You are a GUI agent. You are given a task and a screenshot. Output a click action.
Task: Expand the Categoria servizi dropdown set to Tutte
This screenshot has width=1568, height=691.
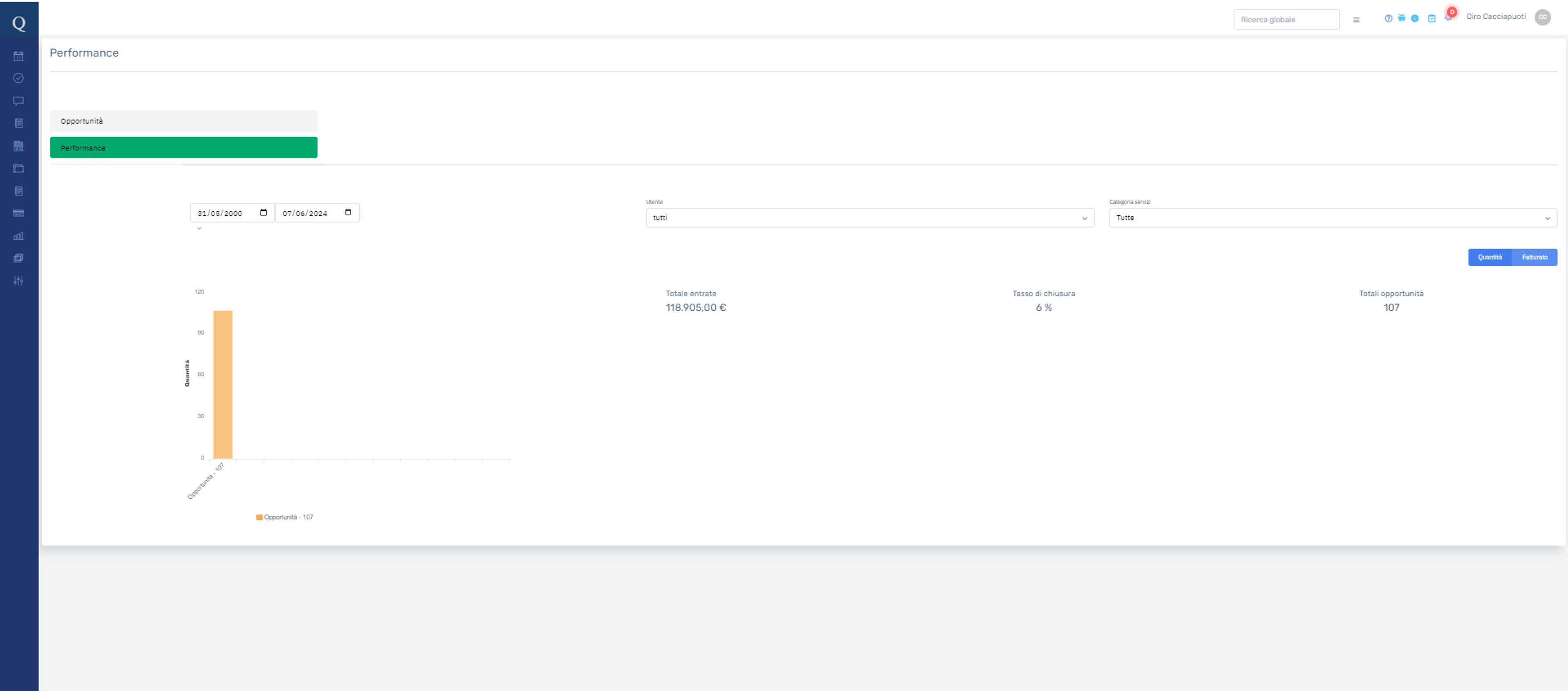coord(1332,218)
